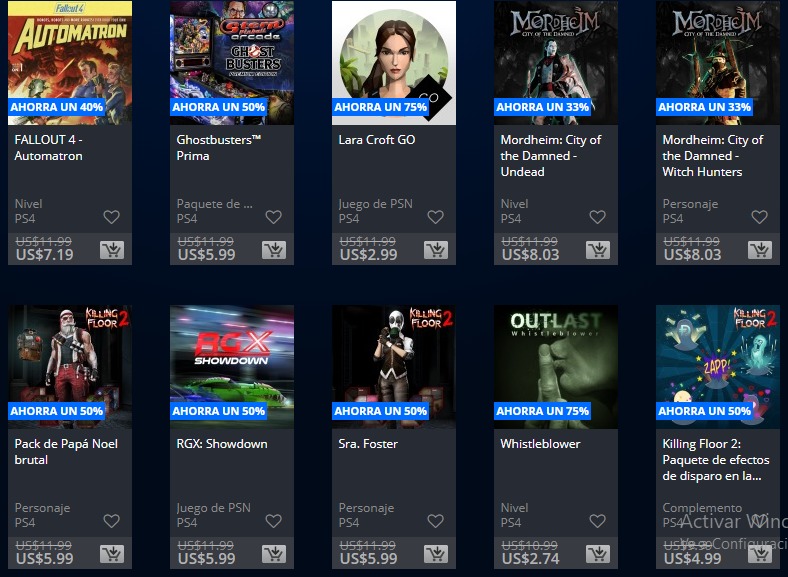Toggle wishlist heart for Whistleblower

598,521
